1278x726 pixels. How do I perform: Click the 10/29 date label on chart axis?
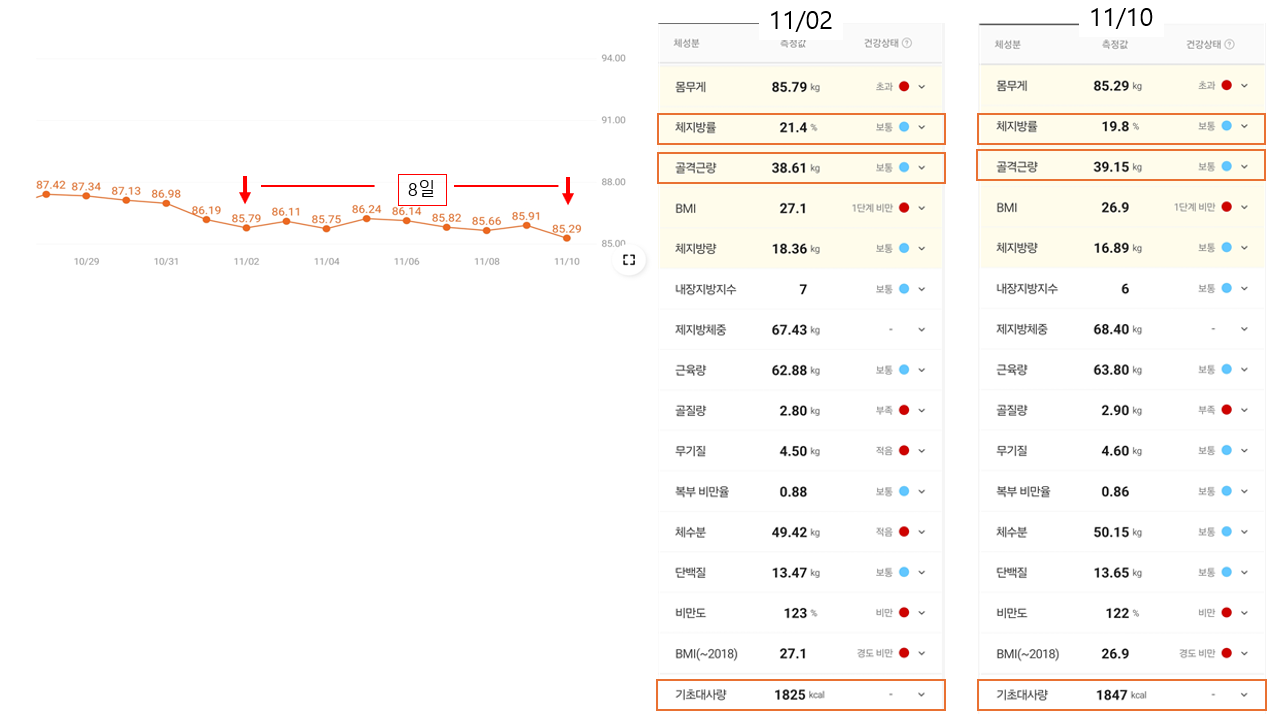tap(87, 262)
